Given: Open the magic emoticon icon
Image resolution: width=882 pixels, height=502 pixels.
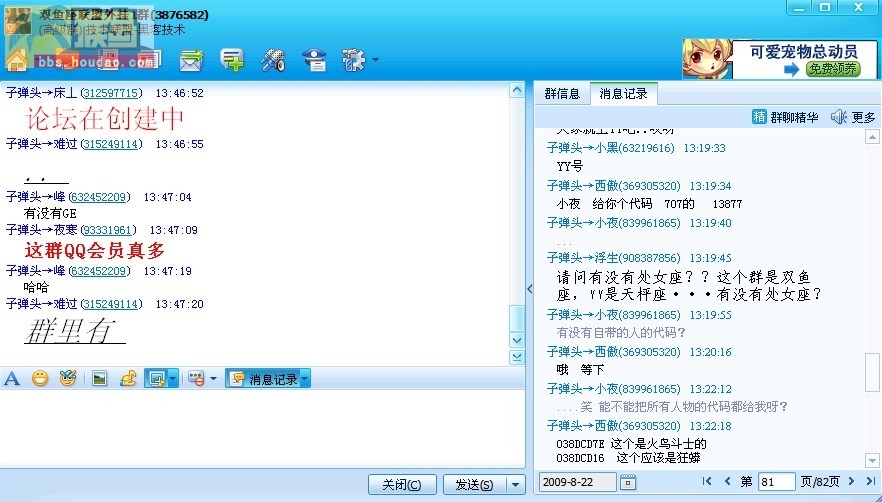Looking at the screenshot, I should point(68,379).
